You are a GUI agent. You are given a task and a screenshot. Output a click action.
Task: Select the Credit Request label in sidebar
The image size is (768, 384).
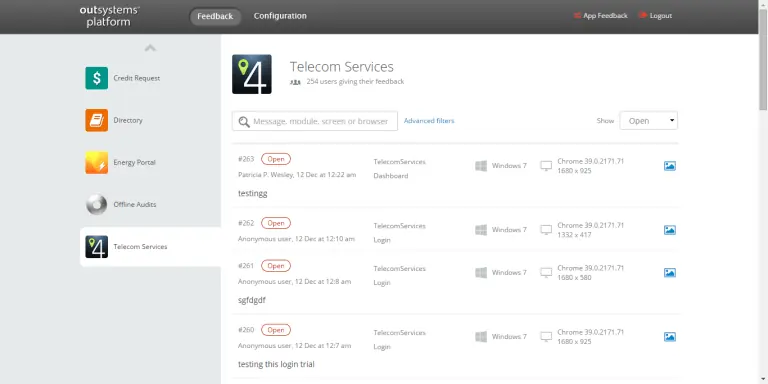tap(137, 78)
